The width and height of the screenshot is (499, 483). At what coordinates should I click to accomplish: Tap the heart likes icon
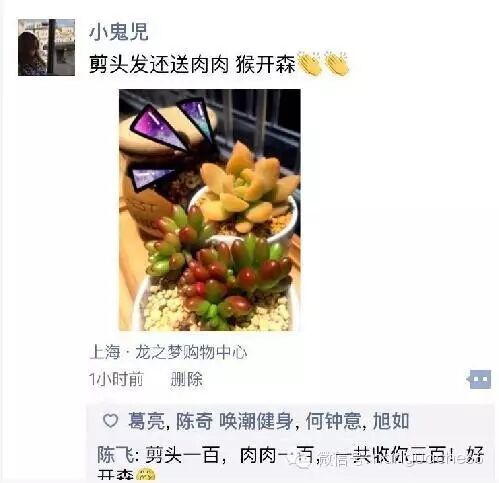point(110,421)
